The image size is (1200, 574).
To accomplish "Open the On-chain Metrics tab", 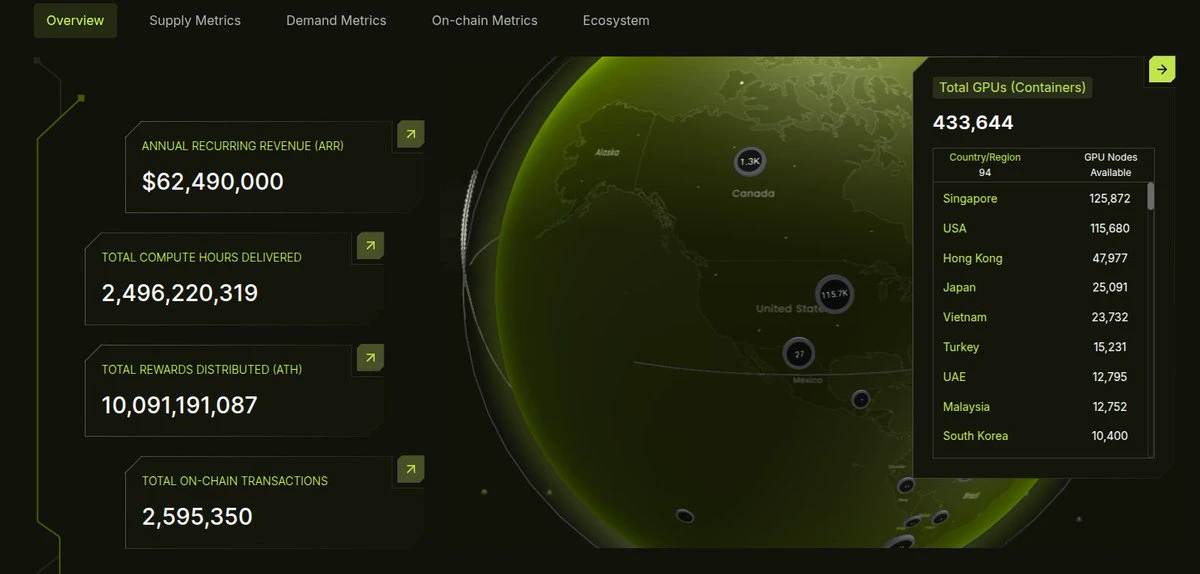I will (x=485, y=20).
